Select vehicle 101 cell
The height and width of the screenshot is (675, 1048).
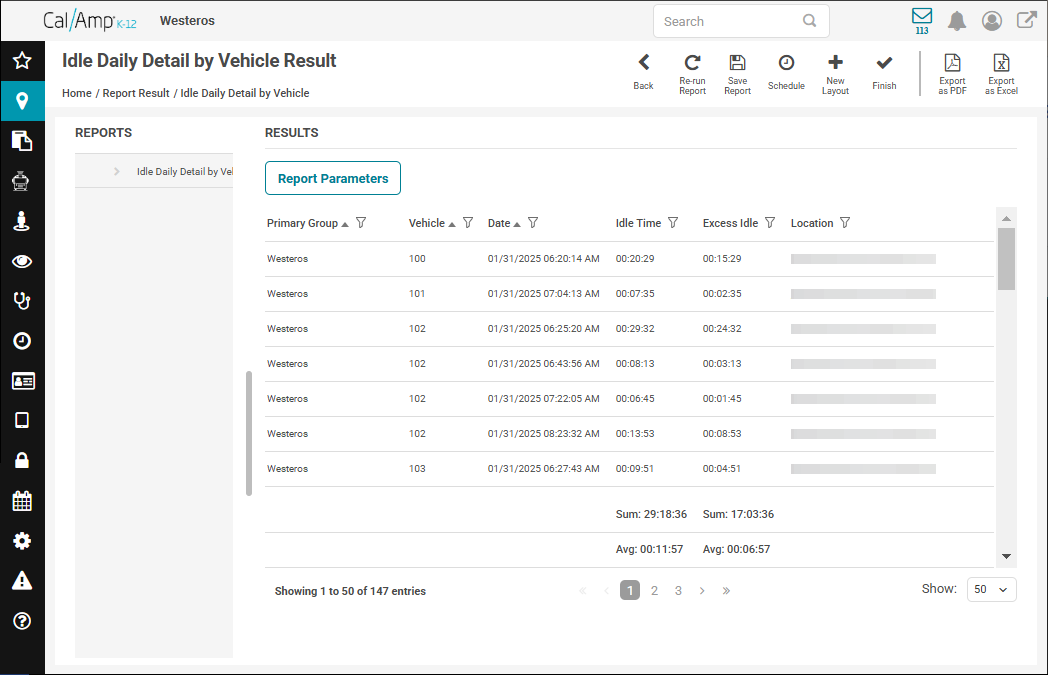[x=417, y=293]
